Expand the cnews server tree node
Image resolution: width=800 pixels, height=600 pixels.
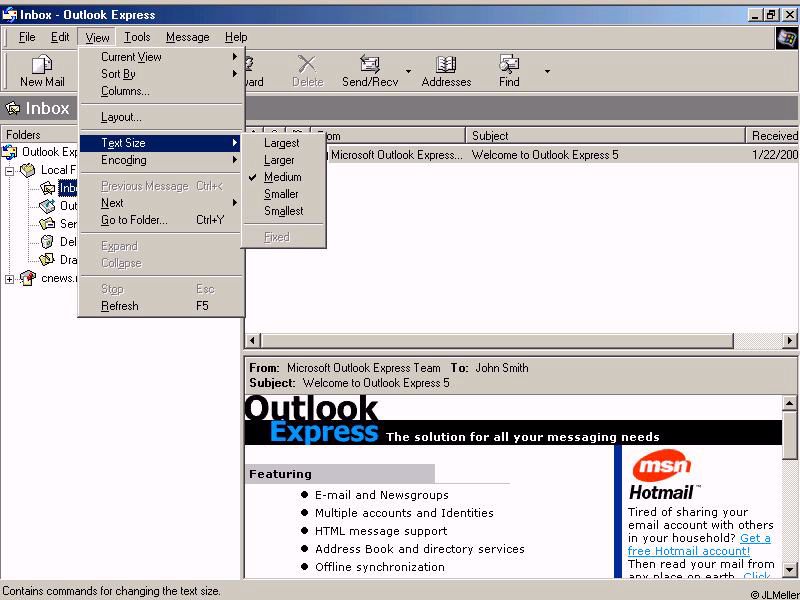(10, 279)
